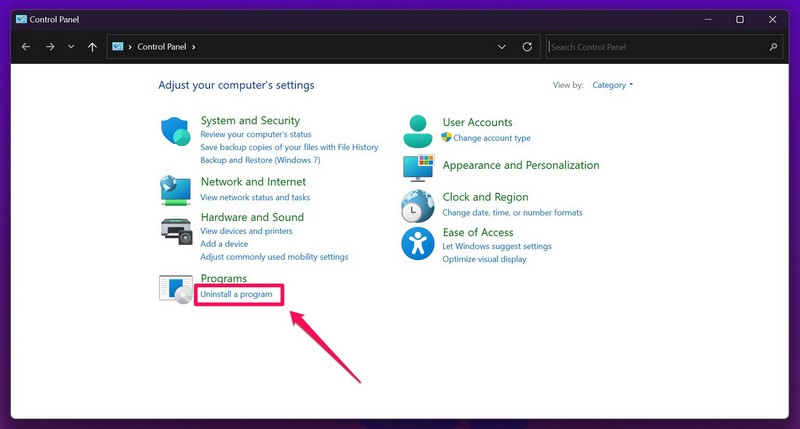Click the Control Panel title bar icon
The width and height of the screenshot is (800, 429).
pyautogui.click(x=21, y=19)
